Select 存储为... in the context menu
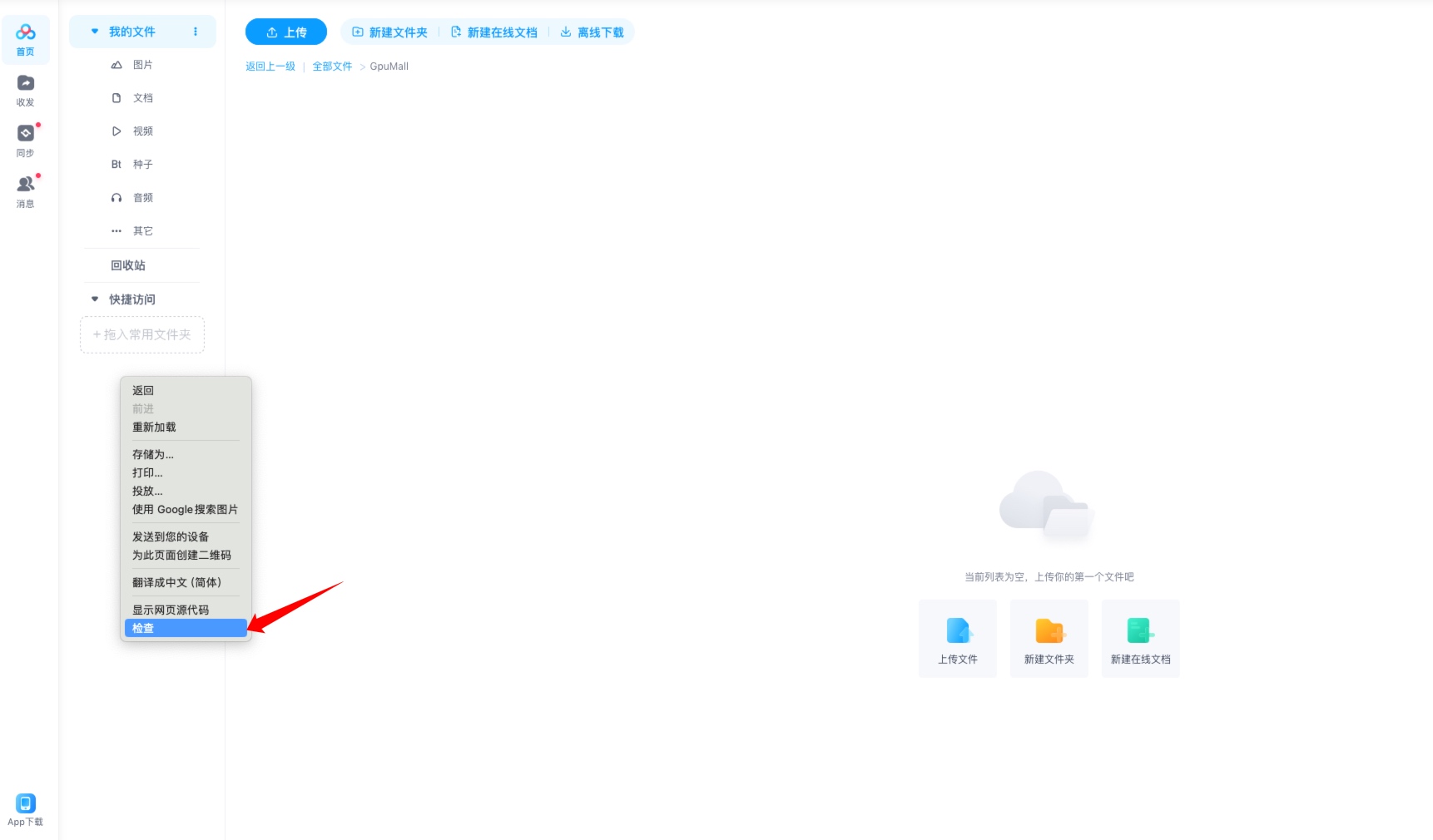 click(186, 454)
